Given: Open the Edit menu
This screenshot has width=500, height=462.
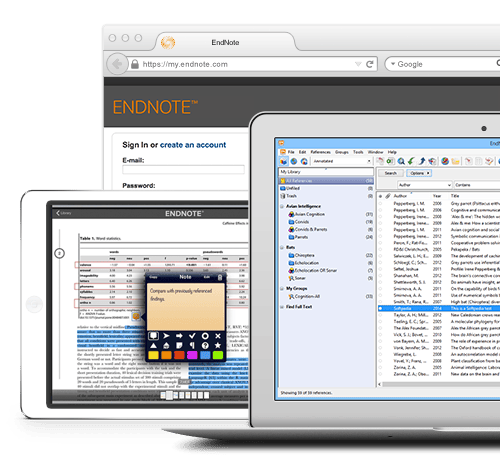Looking at the screenshot, I should [302, 152].
